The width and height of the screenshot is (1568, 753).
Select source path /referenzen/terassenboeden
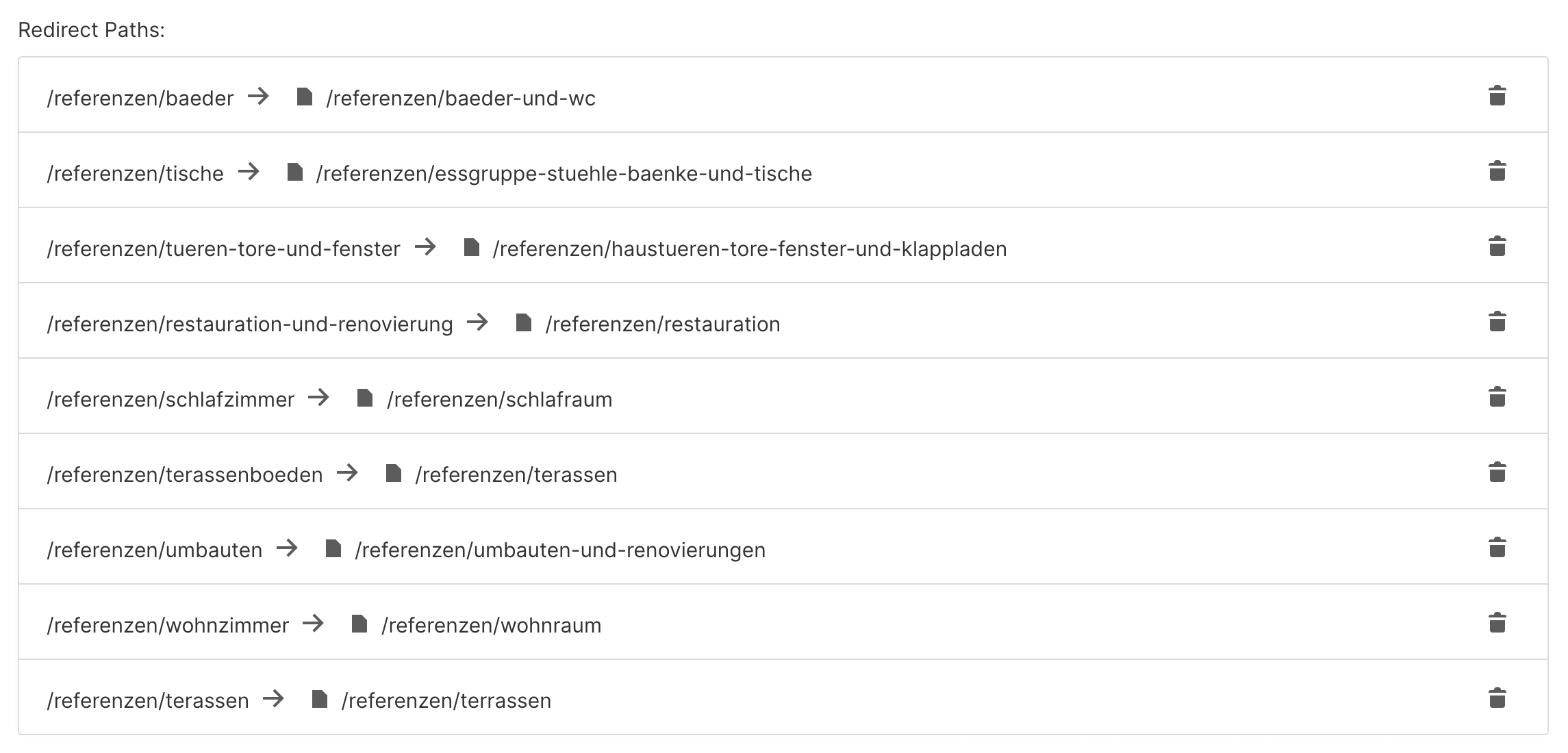click(x=184, y=475)
